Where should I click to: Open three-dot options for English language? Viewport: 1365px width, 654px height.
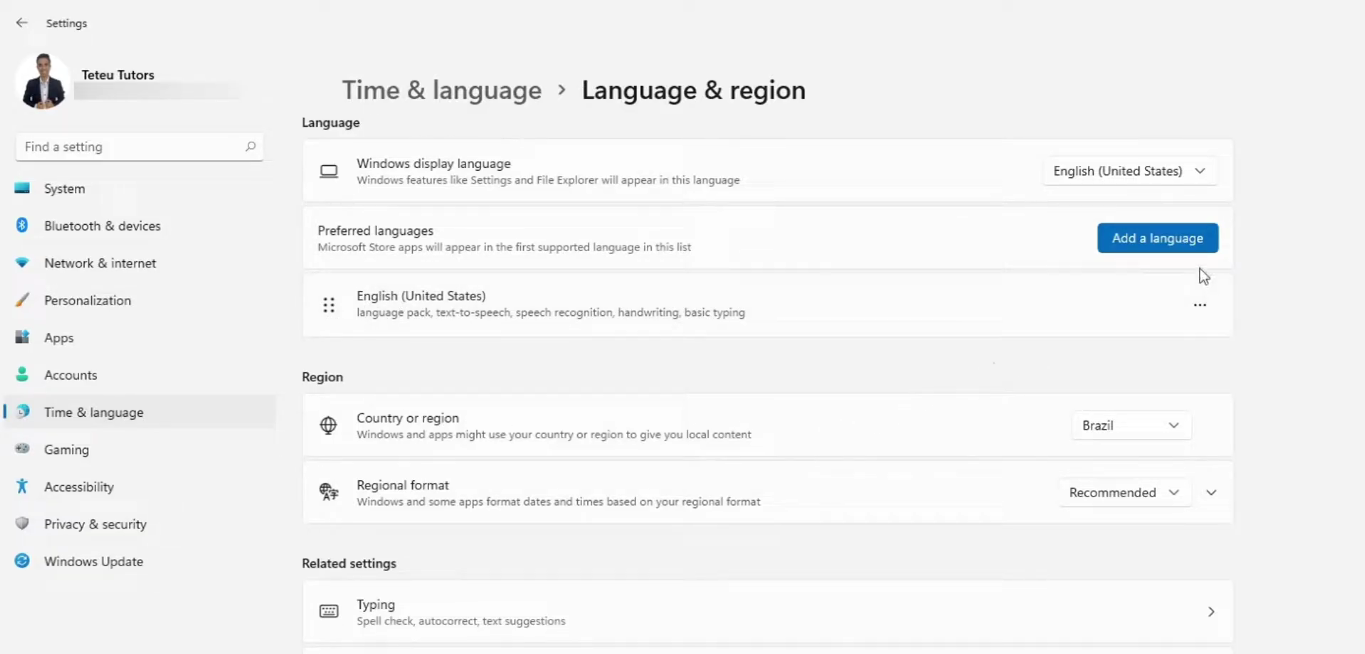[1200, 305]
